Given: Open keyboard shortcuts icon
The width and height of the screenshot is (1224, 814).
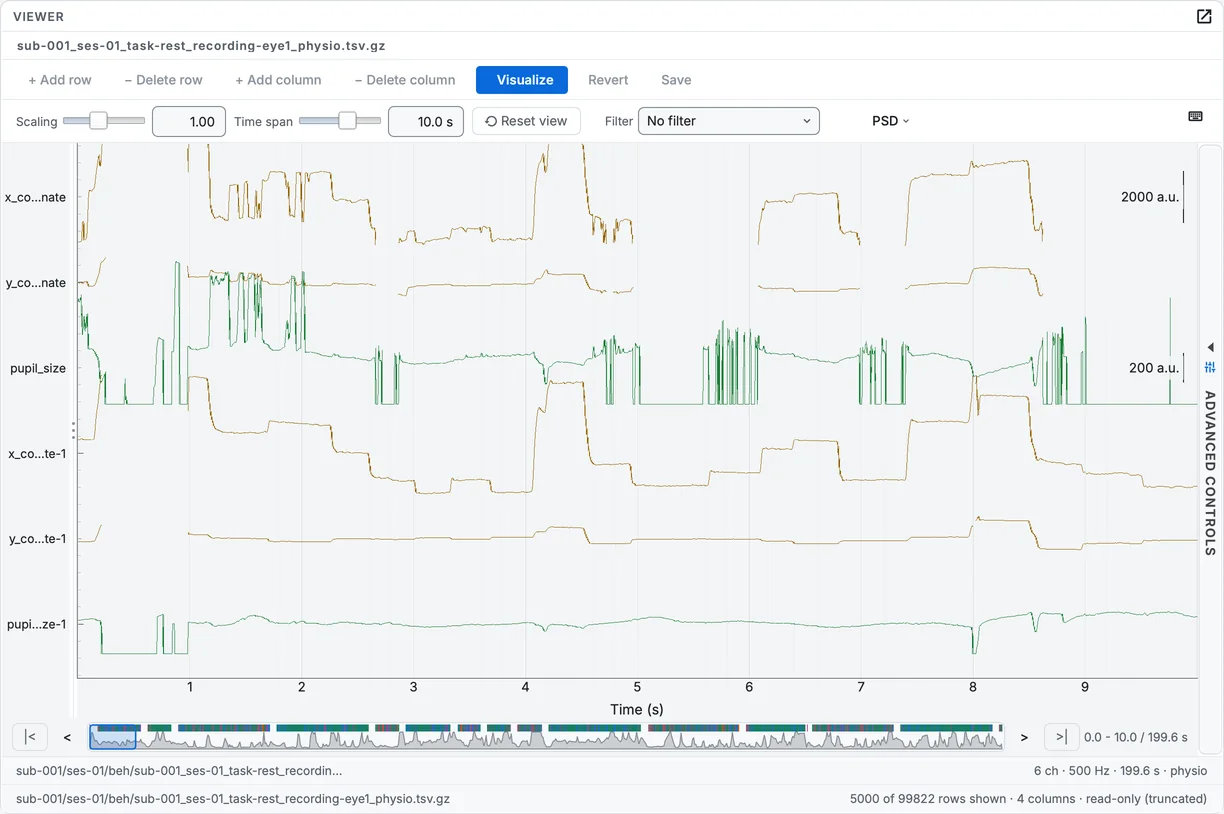Looking at the screenshot, I should point(1195,116).
